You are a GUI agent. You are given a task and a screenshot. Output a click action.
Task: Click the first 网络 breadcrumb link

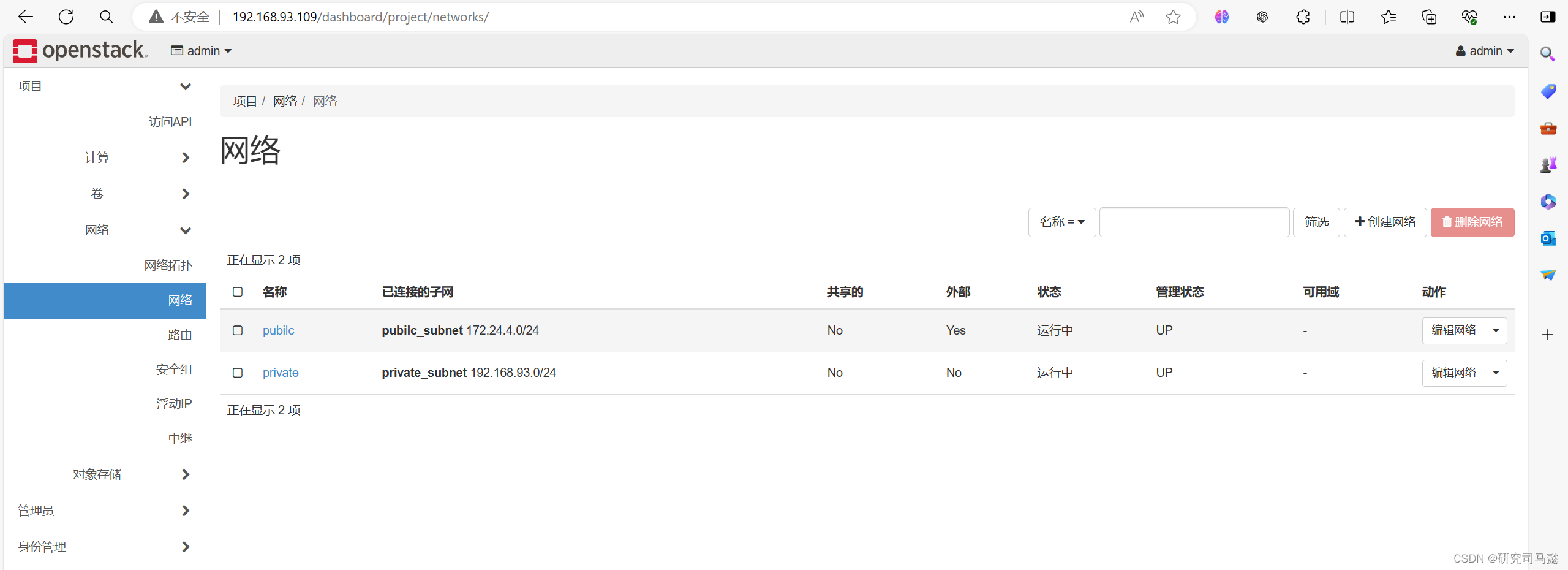(x=285, y=101)
